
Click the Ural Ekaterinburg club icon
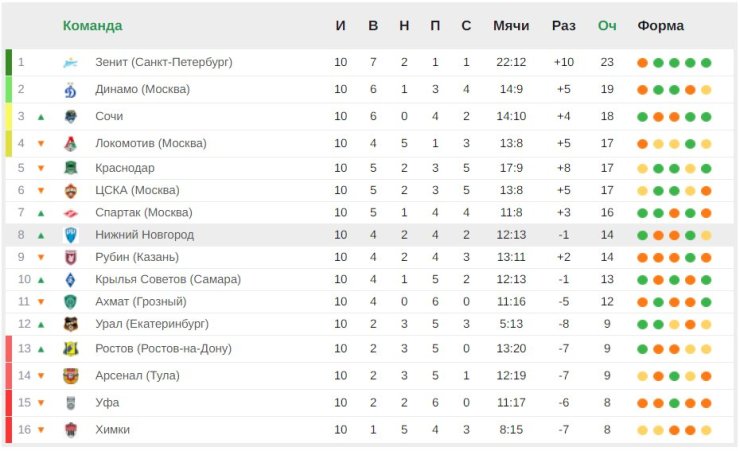70,324
